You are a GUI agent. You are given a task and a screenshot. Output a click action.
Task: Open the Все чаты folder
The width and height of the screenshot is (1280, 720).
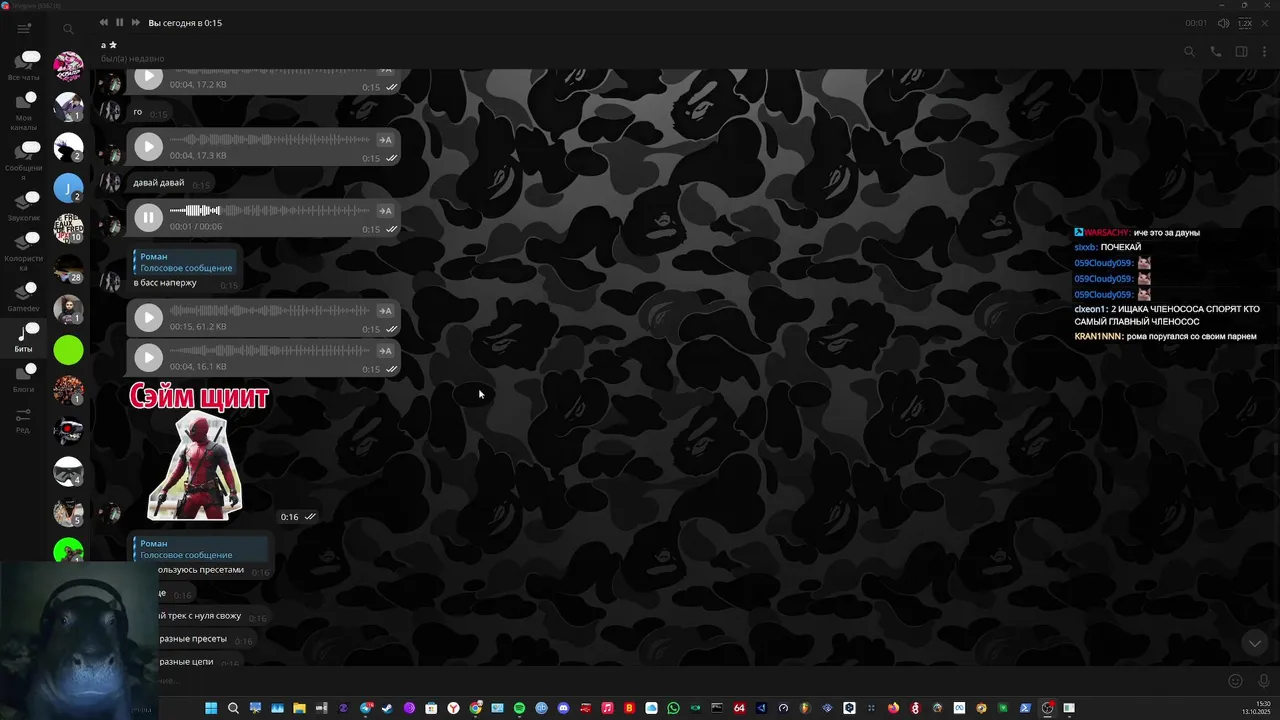coord(24,66)
